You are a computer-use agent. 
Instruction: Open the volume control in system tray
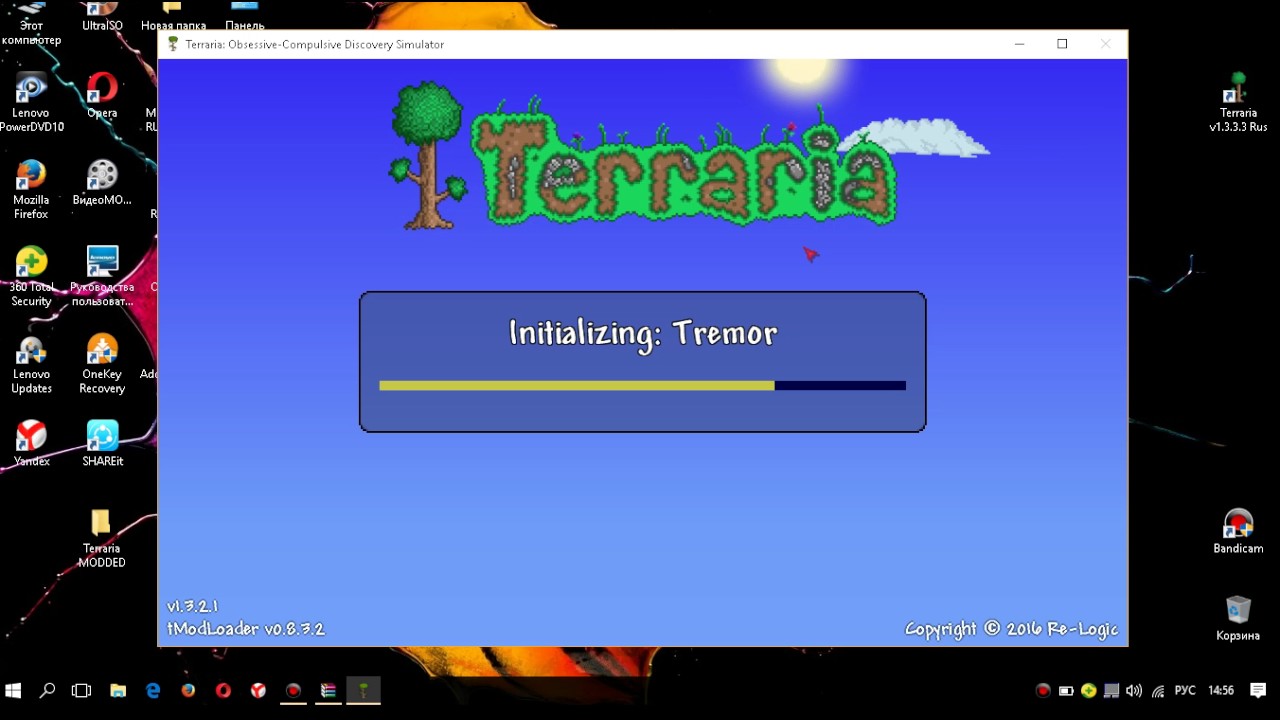[1133, 690]
